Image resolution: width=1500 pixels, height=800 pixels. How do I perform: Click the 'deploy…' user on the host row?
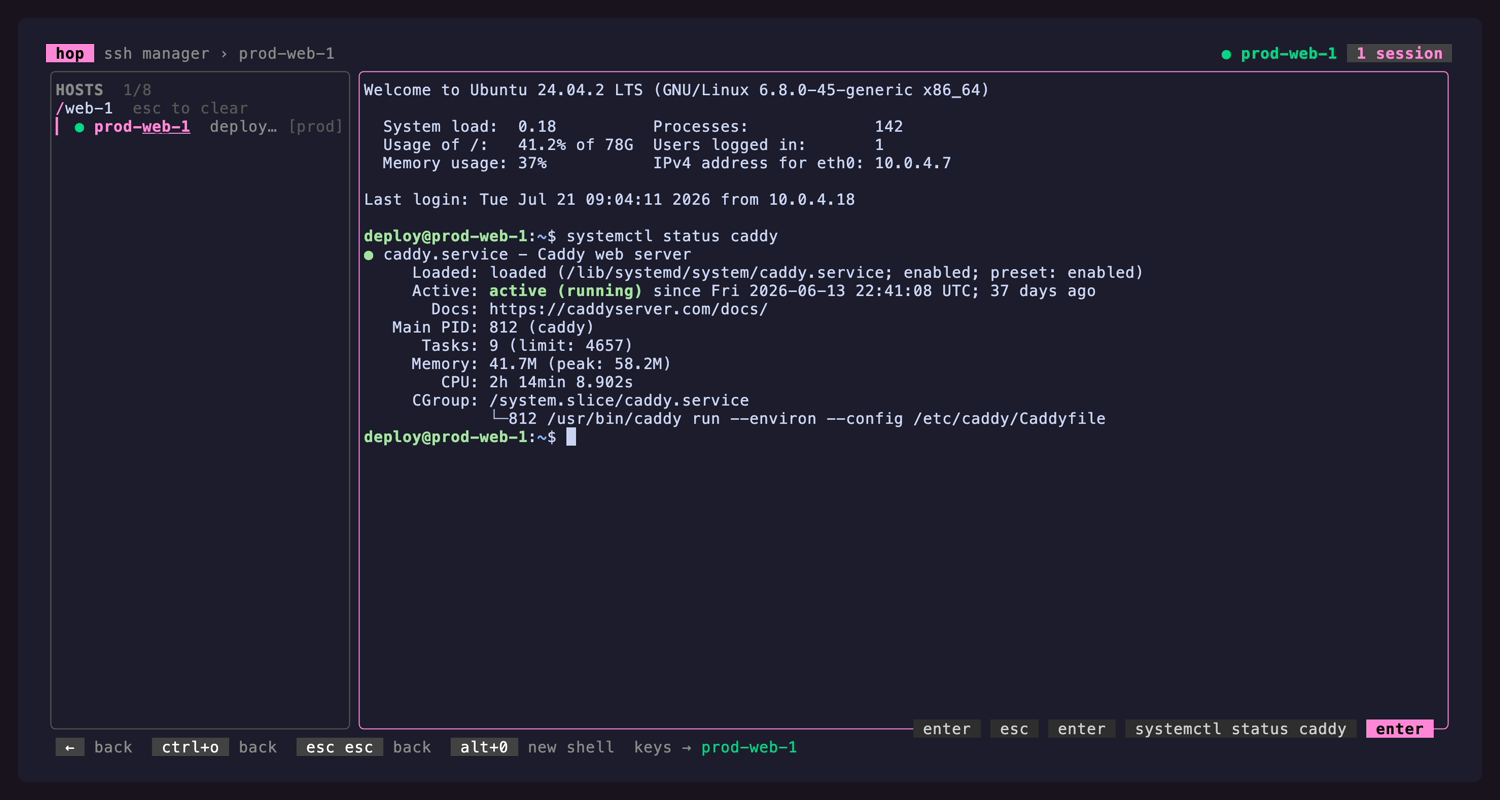point(243,127)
